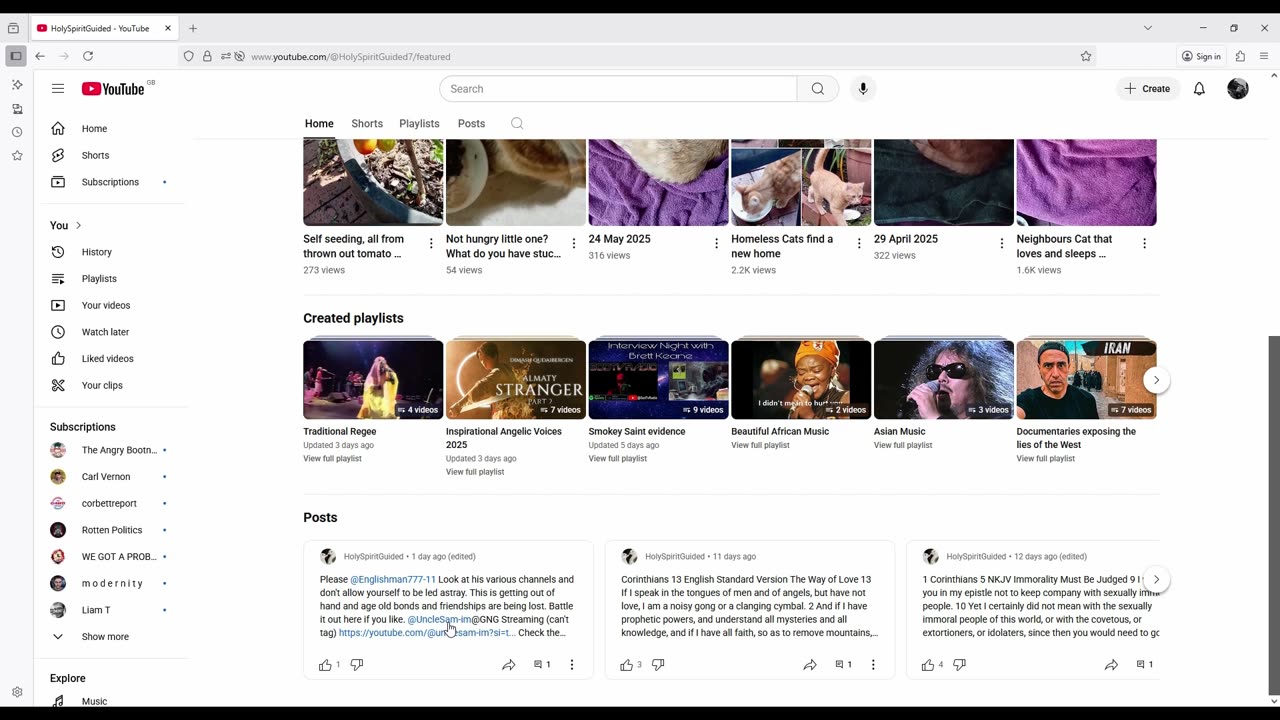Screen dimensions: 1280x720
Task: Click the search magnifier button
Action: [x=818, y=89]
